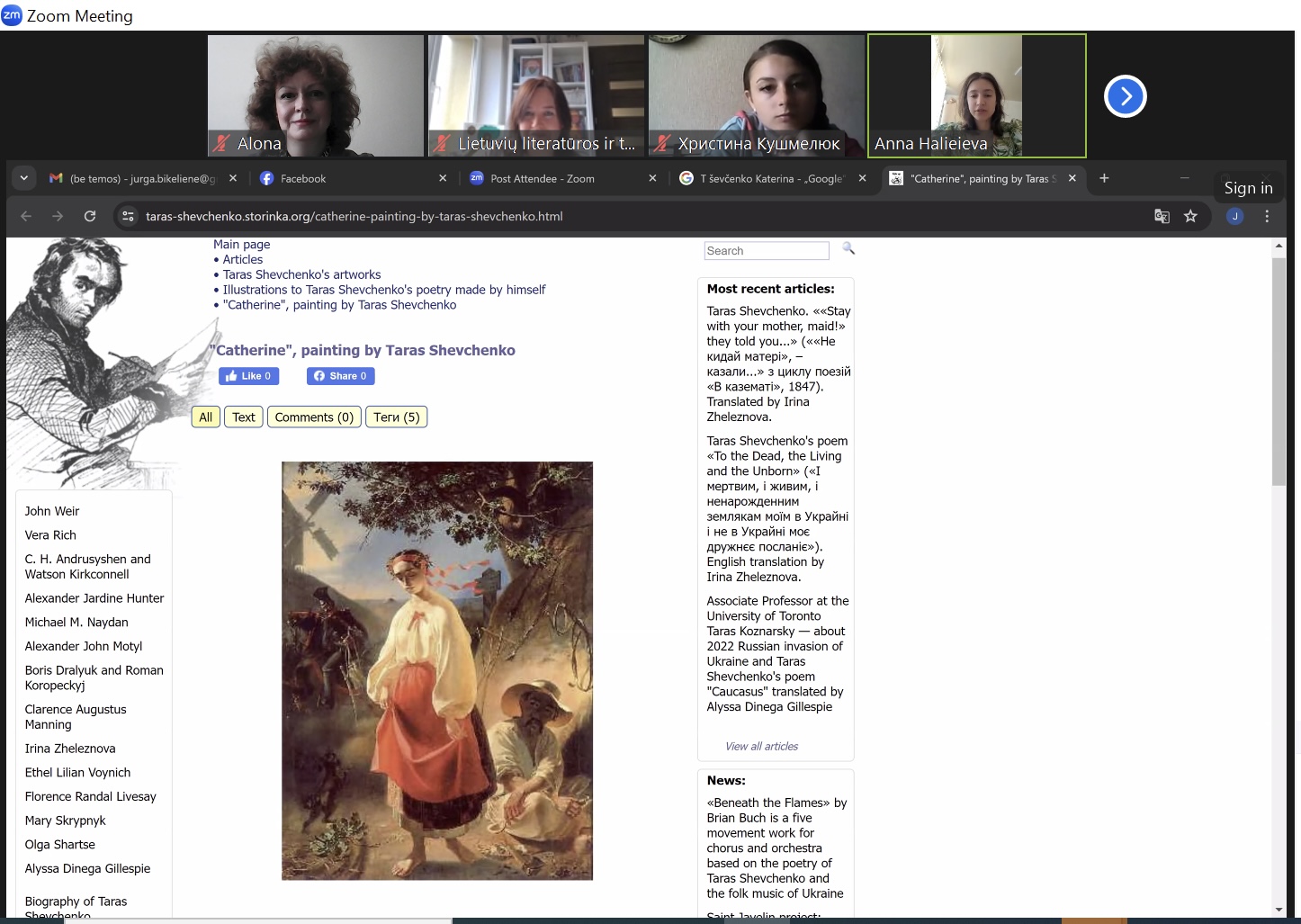1301x924 pixels.
Task: Click the Chrome profile avatar J
Action: (x=1235, y=216)
